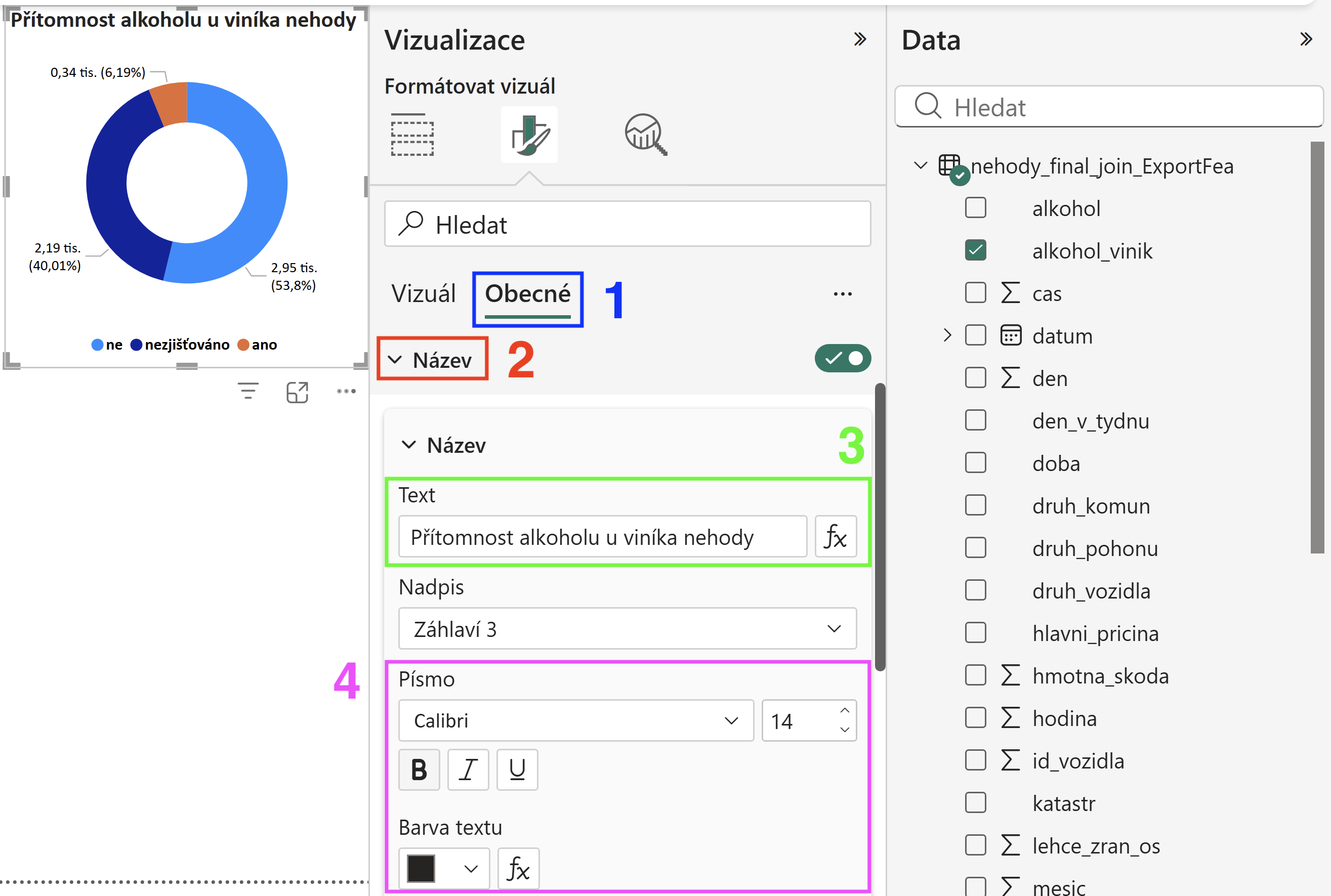Apply underline to the title font
The image size is (1331, 896).
click(517, 770)
